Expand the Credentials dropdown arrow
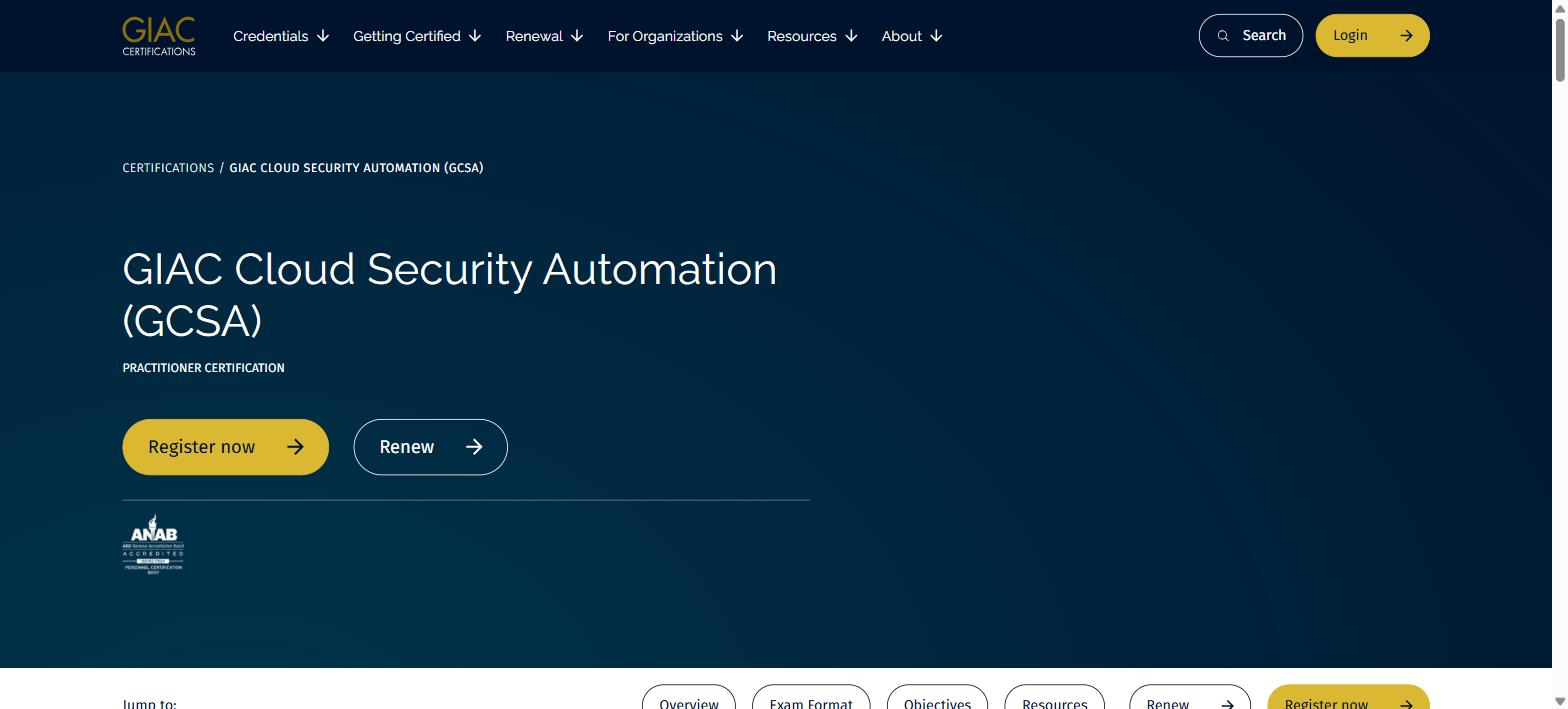Image resolution: width=1568 pixels, height=709 pixels. pyautogui.click(x=323, y=36)
